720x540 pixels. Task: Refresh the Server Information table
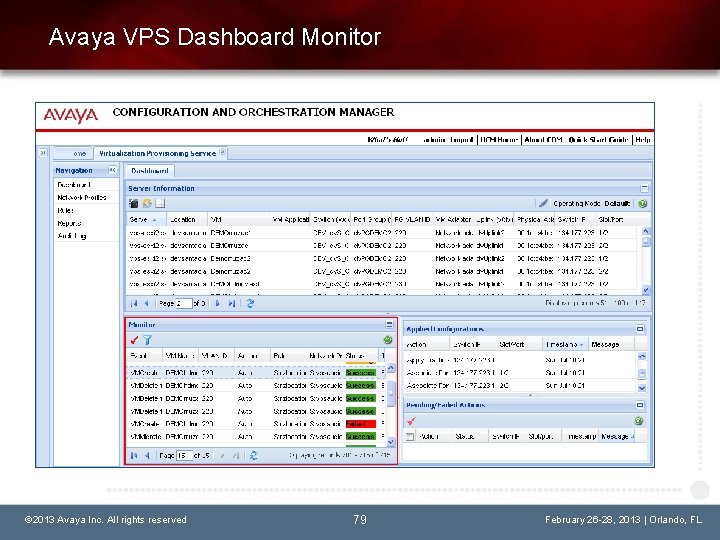(x=250, y=303)
